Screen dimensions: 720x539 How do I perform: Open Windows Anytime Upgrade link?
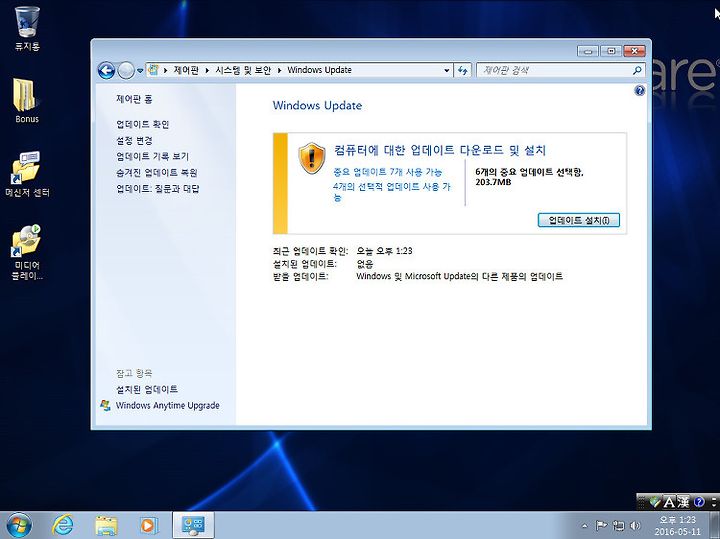(x=168, y=405)
